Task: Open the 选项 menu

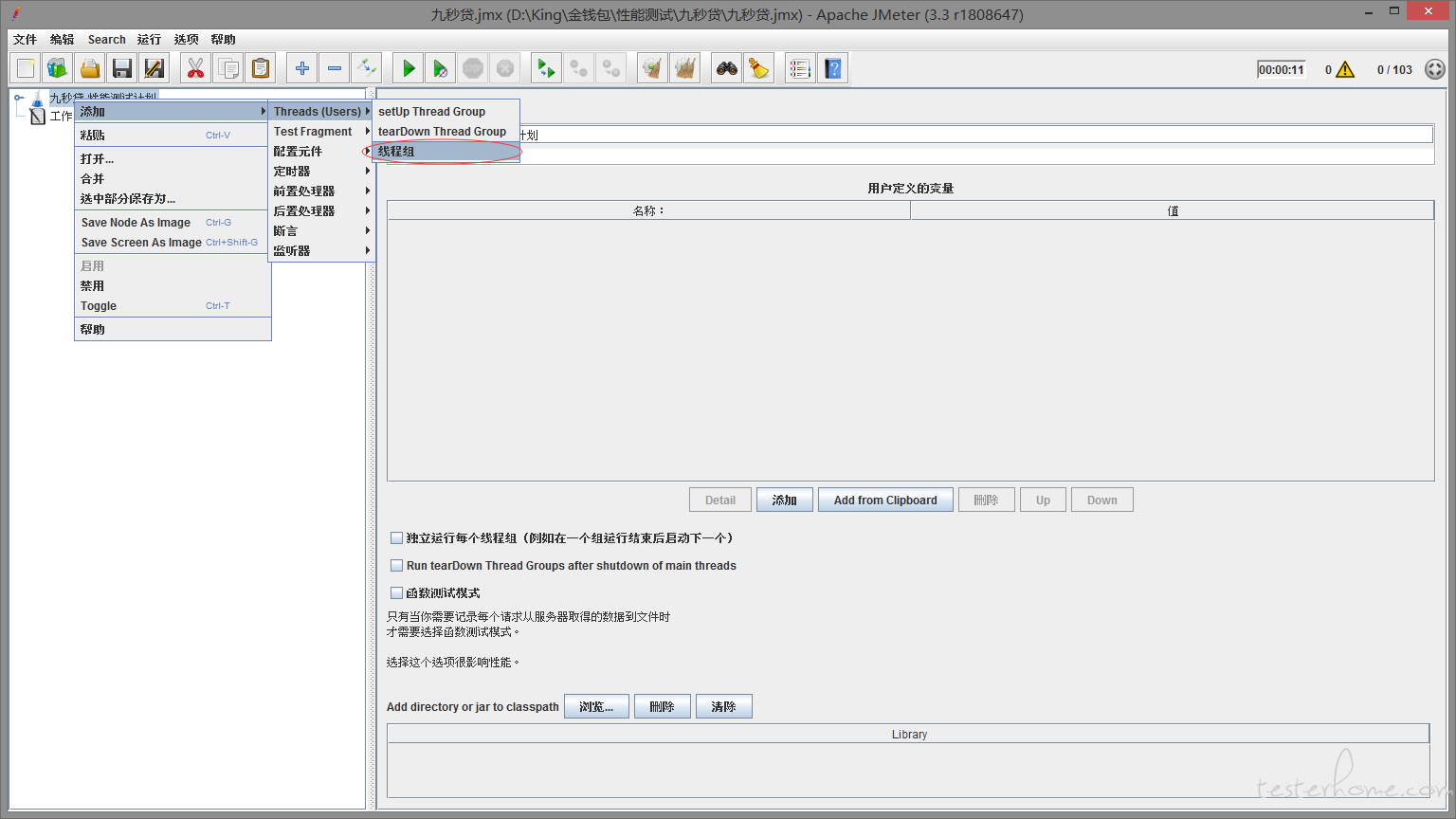Action: 186,39
